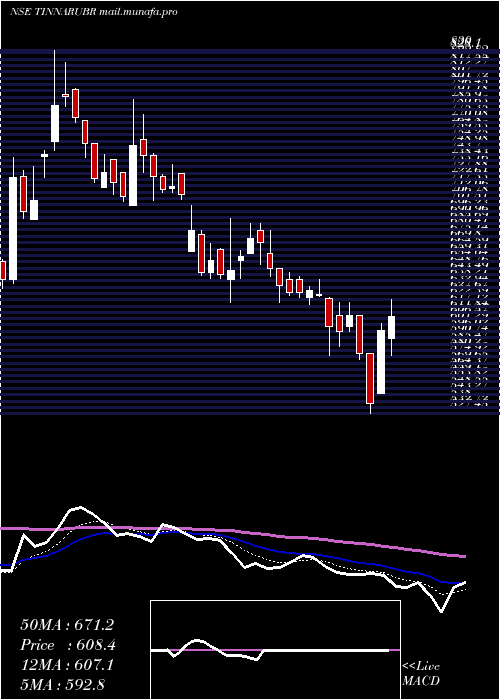Click the <<Live MACD label
This screenshot has width=500, height=700.
coord(421,674)
